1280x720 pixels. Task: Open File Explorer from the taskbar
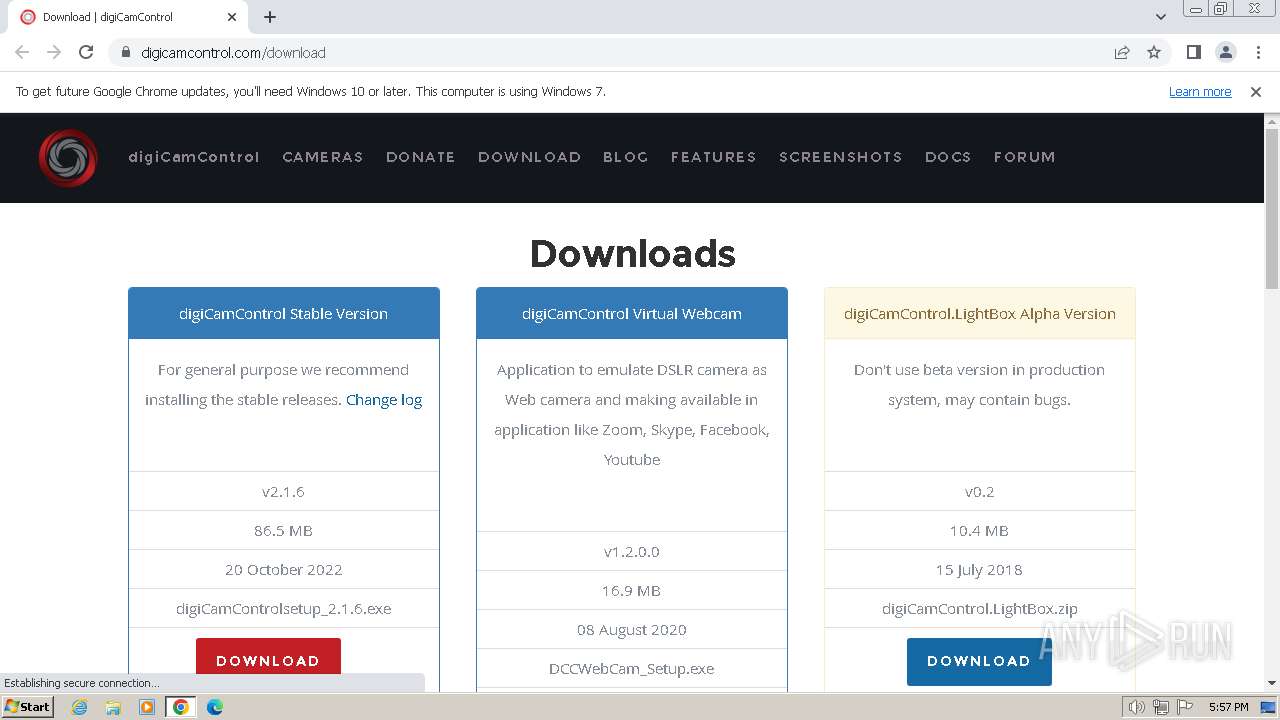pyautogui.click(x=113, y=707)
